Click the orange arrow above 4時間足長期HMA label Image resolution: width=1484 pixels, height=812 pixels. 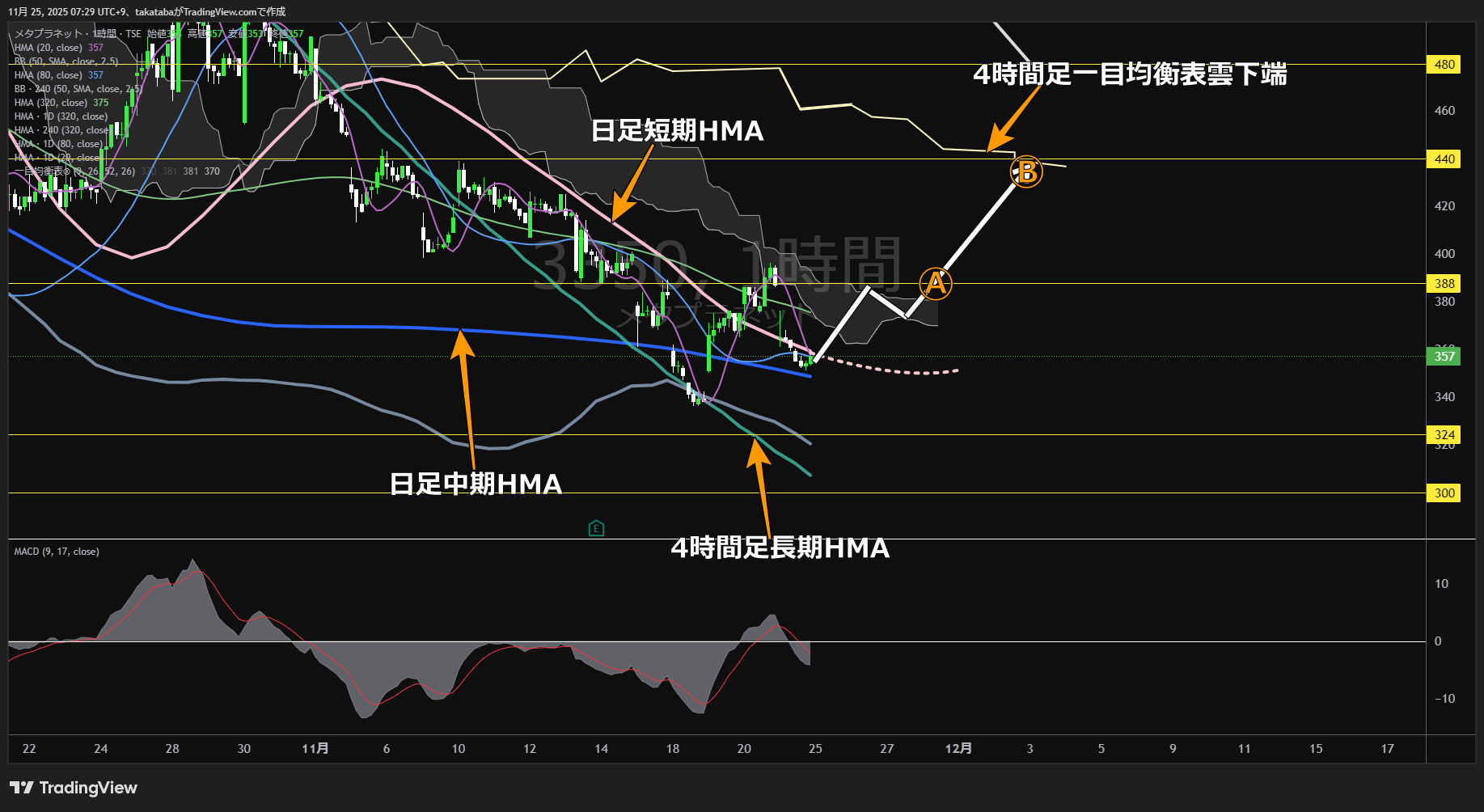(x=760, y=485)
